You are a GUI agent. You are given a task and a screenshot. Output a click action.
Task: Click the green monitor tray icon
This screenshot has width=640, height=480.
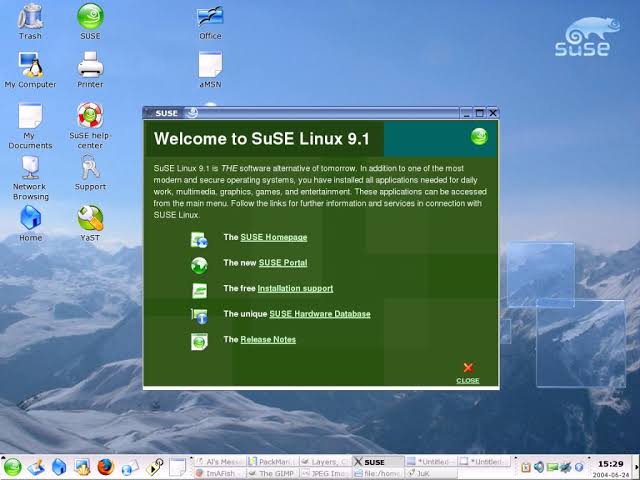552,467
